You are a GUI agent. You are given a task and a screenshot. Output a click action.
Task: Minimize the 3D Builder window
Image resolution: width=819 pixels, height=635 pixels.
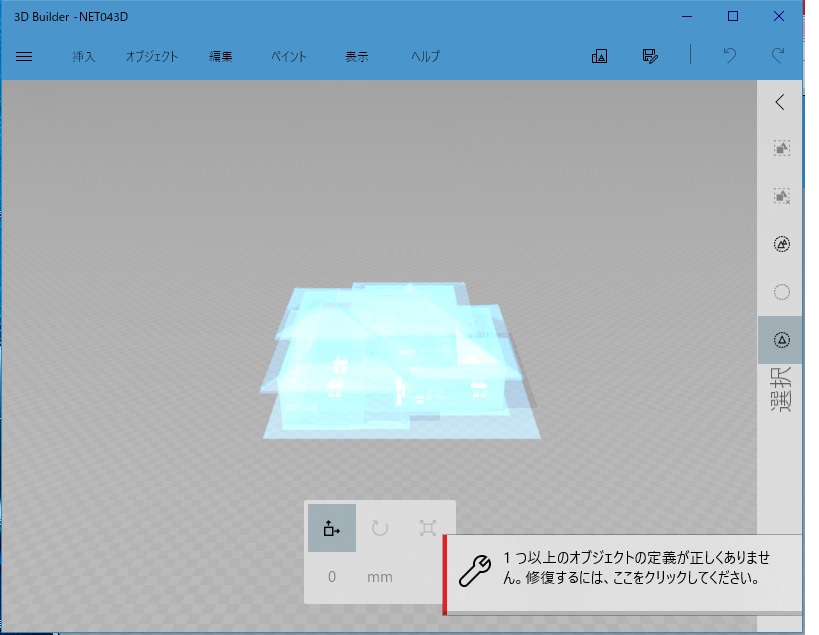[x=687, y=17]
